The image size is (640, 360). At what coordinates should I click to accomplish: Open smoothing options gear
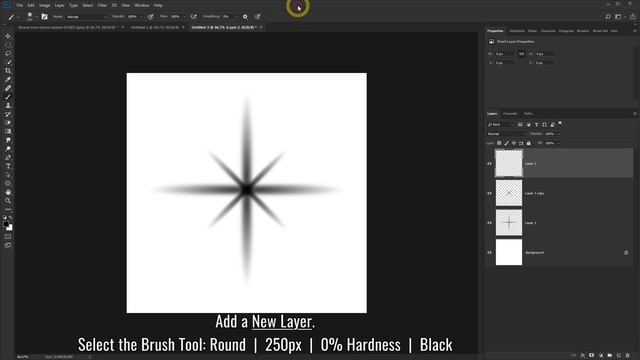click(x=245, y=17)
